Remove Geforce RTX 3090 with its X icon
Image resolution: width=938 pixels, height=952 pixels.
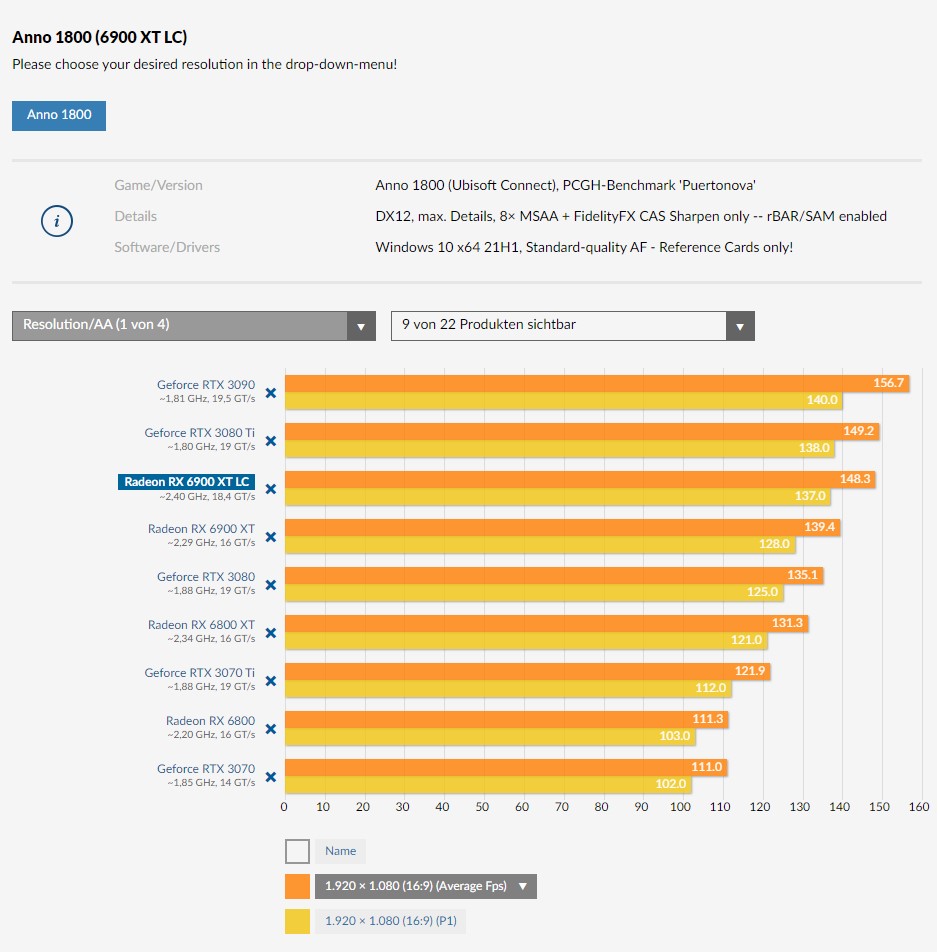click(x=270, y=393)
